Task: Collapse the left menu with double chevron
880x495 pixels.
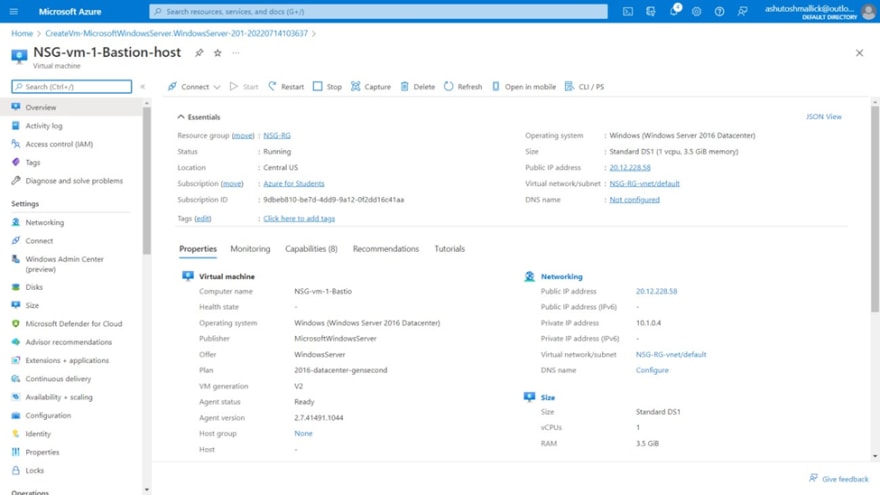Action: pos(143,86)
